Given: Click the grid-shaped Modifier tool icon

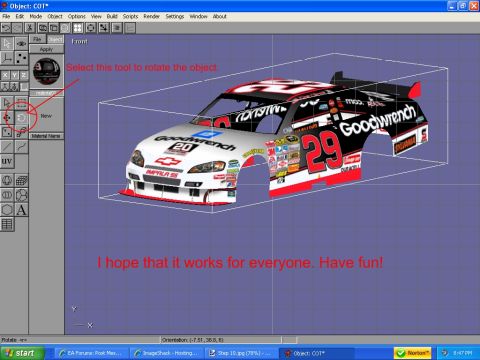Looking at the screenshot, I should coord(7,224).
